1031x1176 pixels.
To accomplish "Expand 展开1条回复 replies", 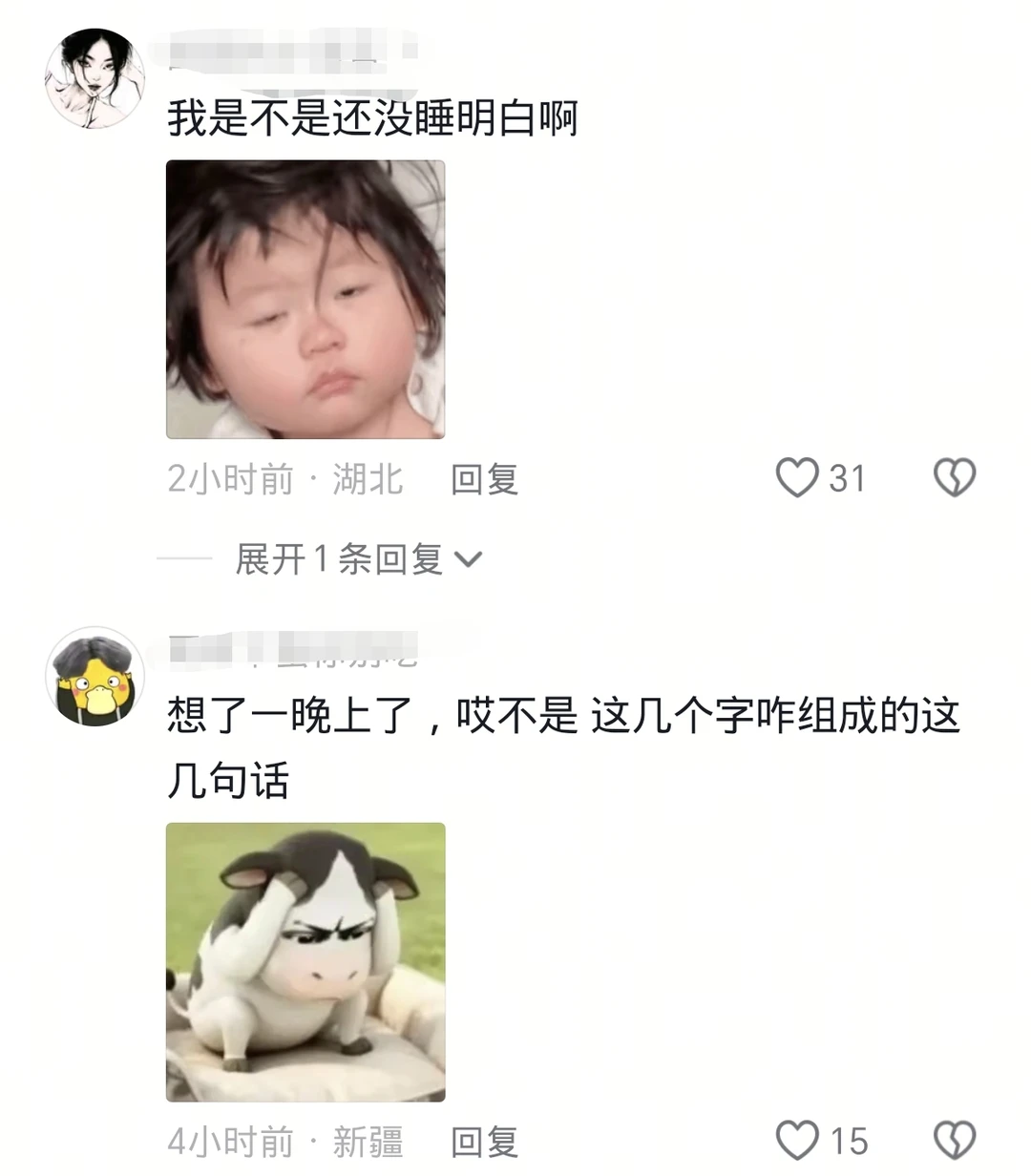I will [358, 559].
